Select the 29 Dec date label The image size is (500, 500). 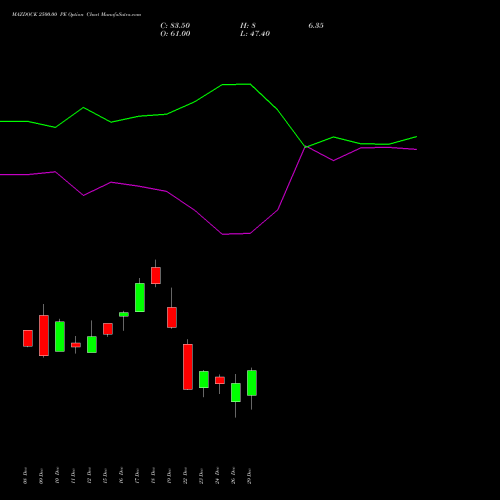(249, 476)
